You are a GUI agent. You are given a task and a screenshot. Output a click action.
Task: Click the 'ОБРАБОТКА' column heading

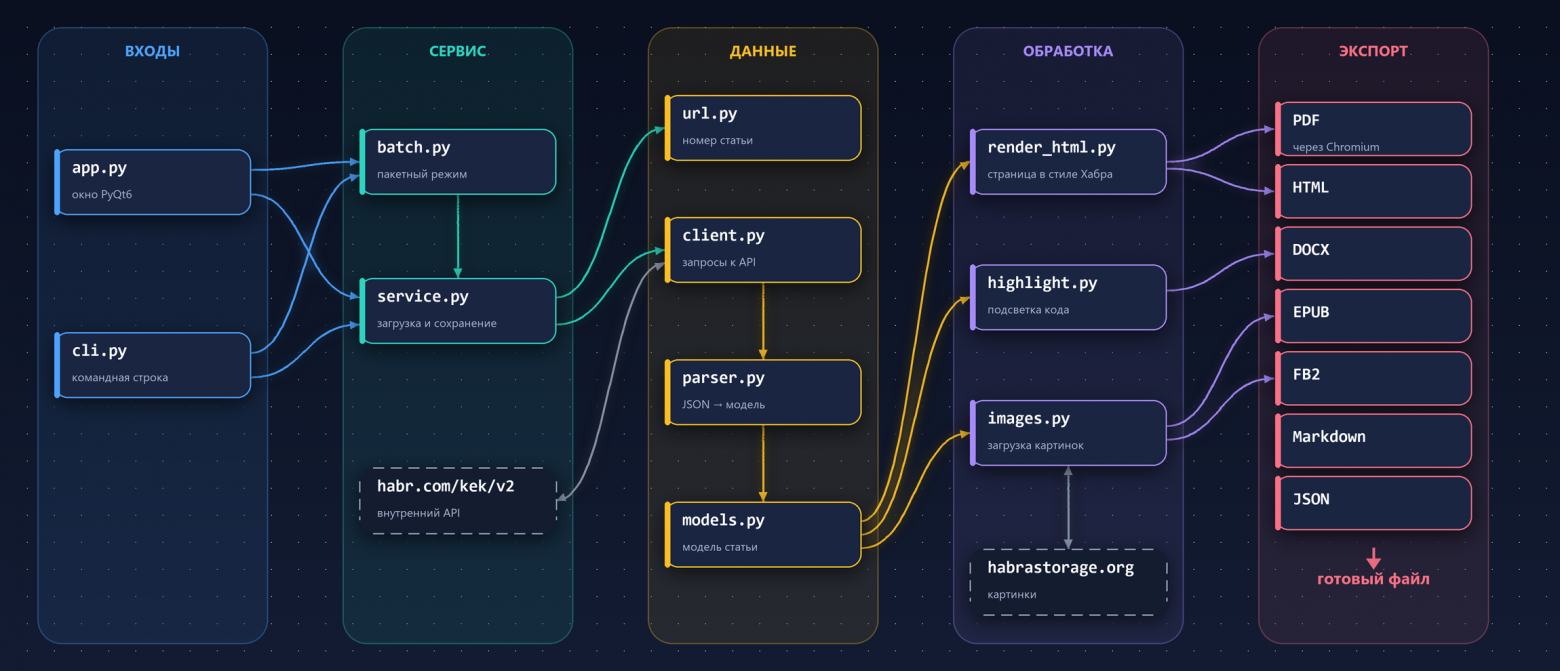click(x=1068, y=51)
